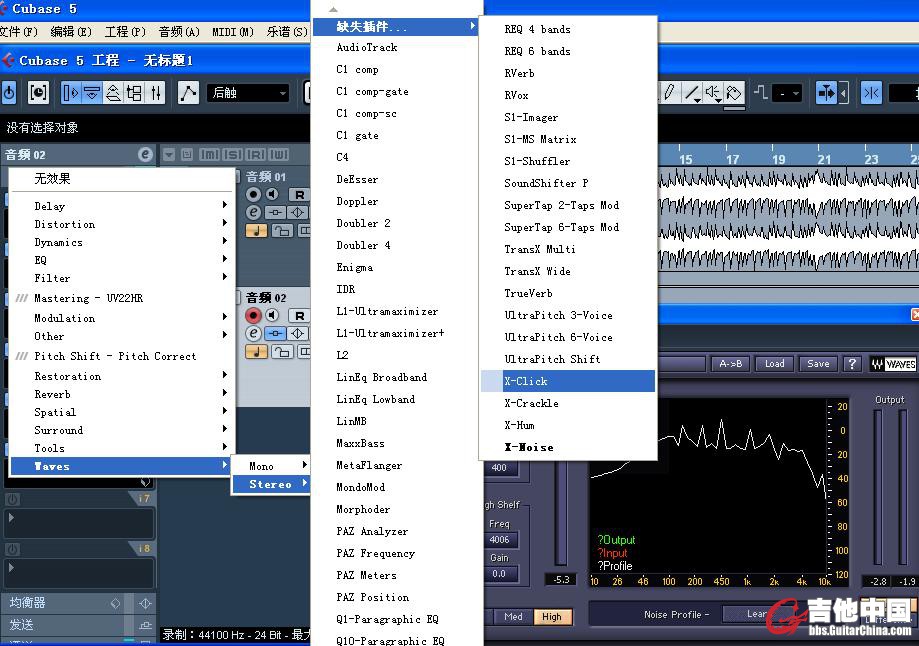This screenshot has height=646, width=919.
Task: Open channel settings for track 音频 01
Action: (253, 213)
